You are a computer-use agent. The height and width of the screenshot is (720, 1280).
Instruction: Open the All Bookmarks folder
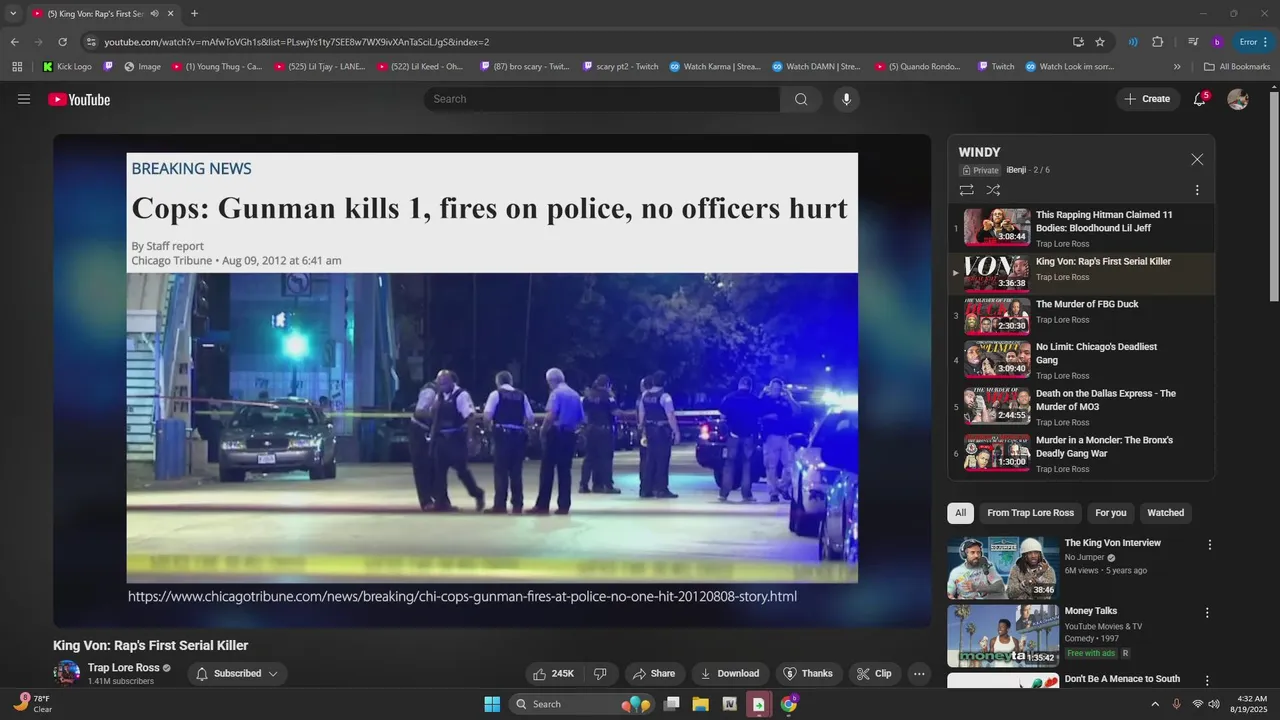tap(1237, 67)
